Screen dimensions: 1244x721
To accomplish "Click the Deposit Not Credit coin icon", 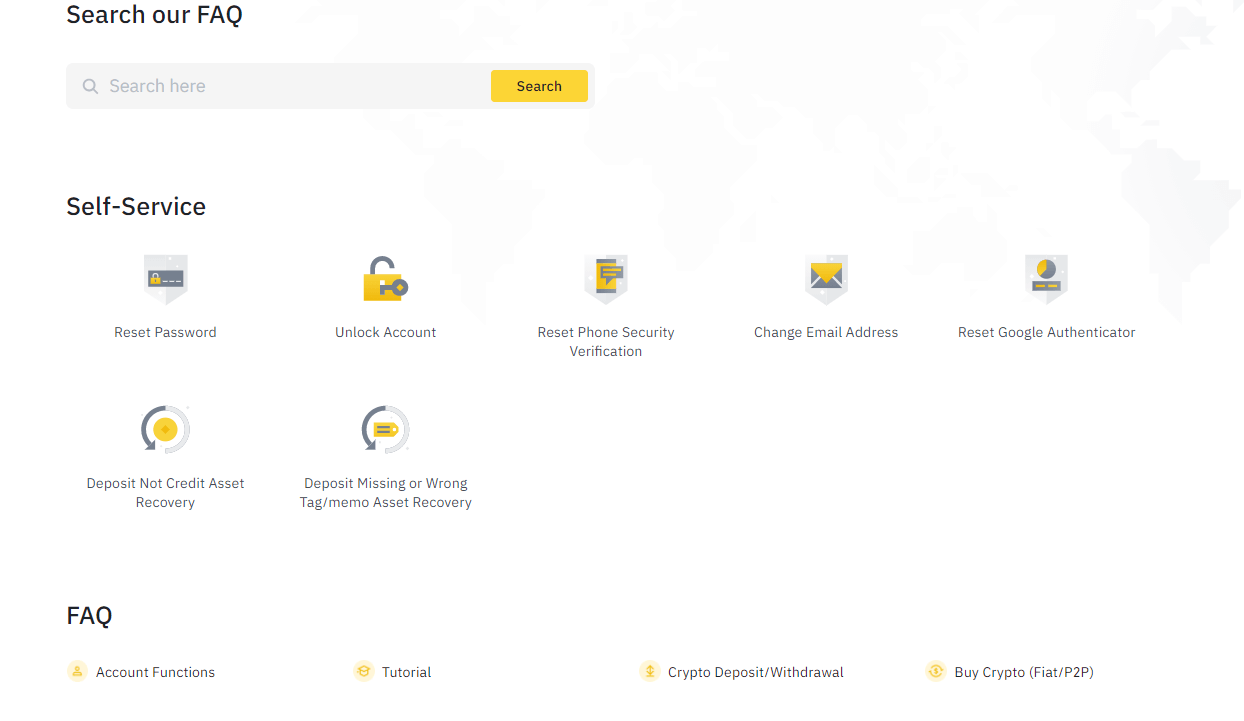I will pos(165,430).
